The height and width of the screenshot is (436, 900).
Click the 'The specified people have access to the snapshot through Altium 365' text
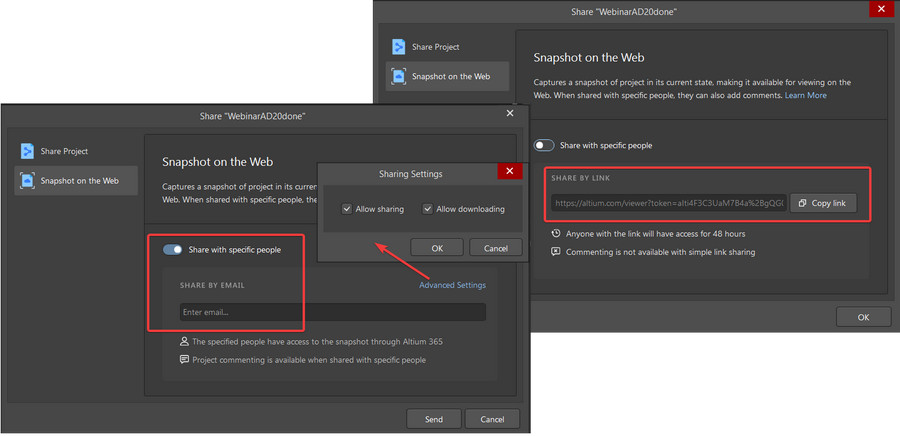317,341
